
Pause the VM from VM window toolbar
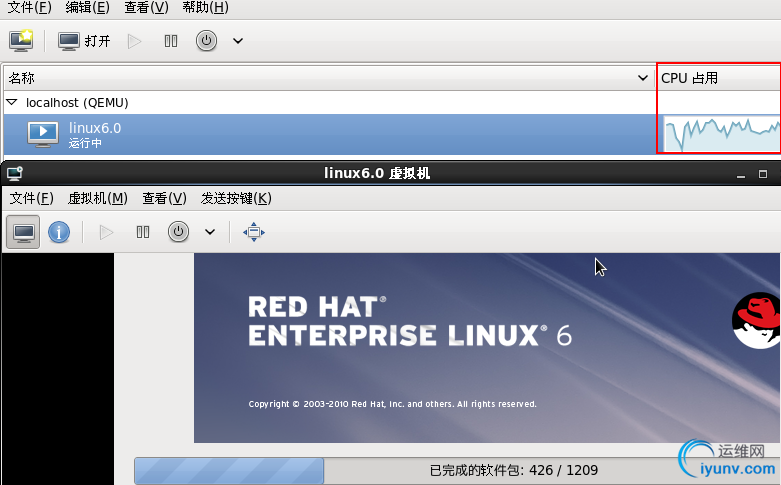click(143, 232)
